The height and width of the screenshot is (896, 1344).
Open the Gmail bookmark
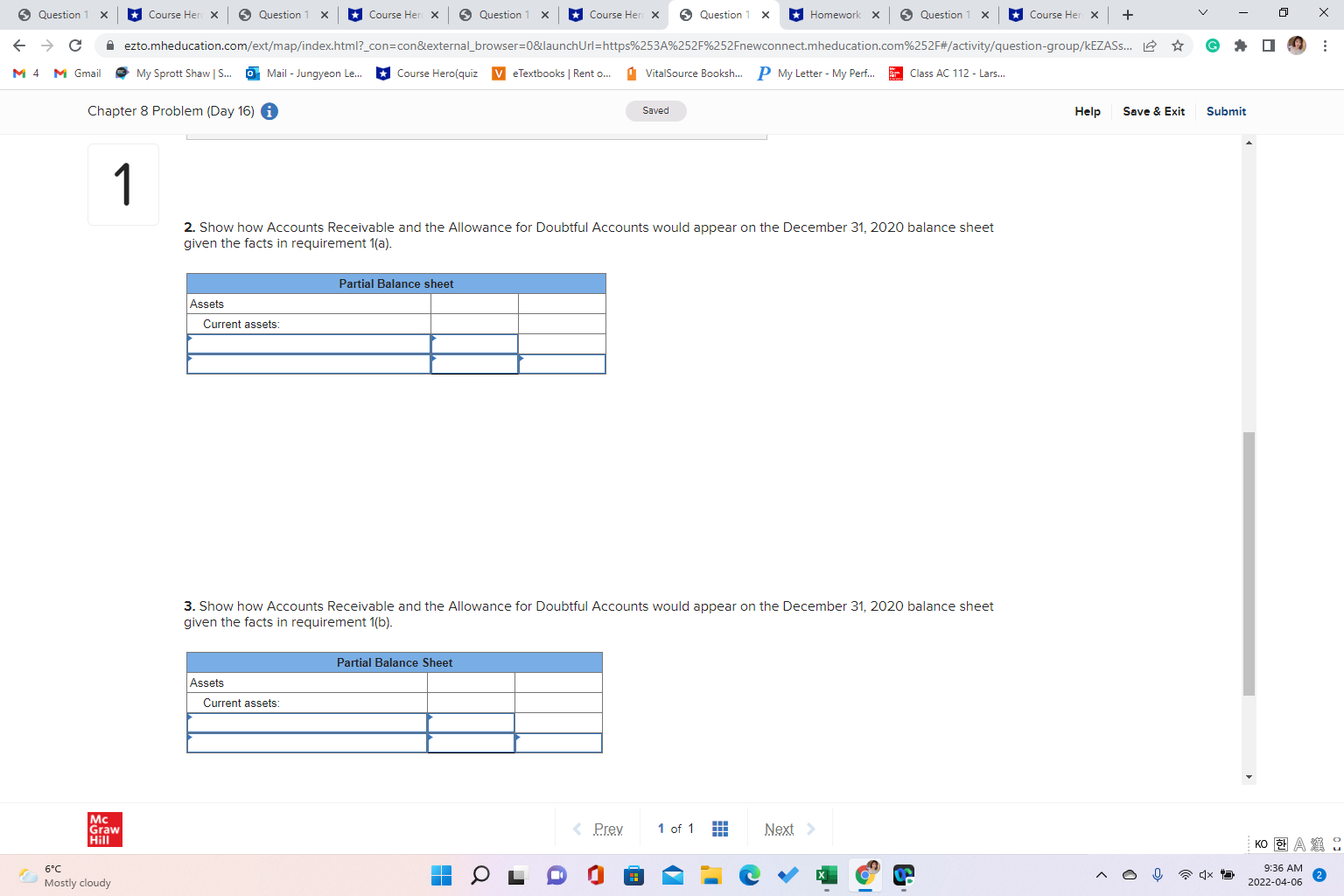78,73
